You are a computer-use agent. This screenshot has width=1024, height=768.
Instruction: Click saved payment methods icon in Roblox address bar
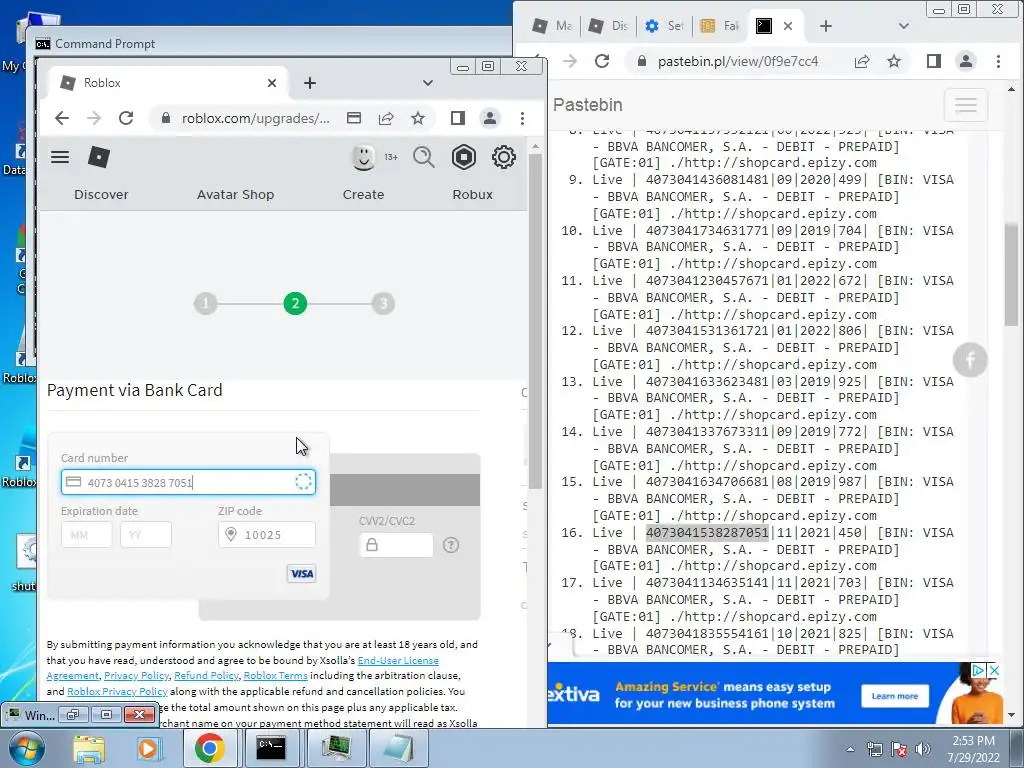354,118
